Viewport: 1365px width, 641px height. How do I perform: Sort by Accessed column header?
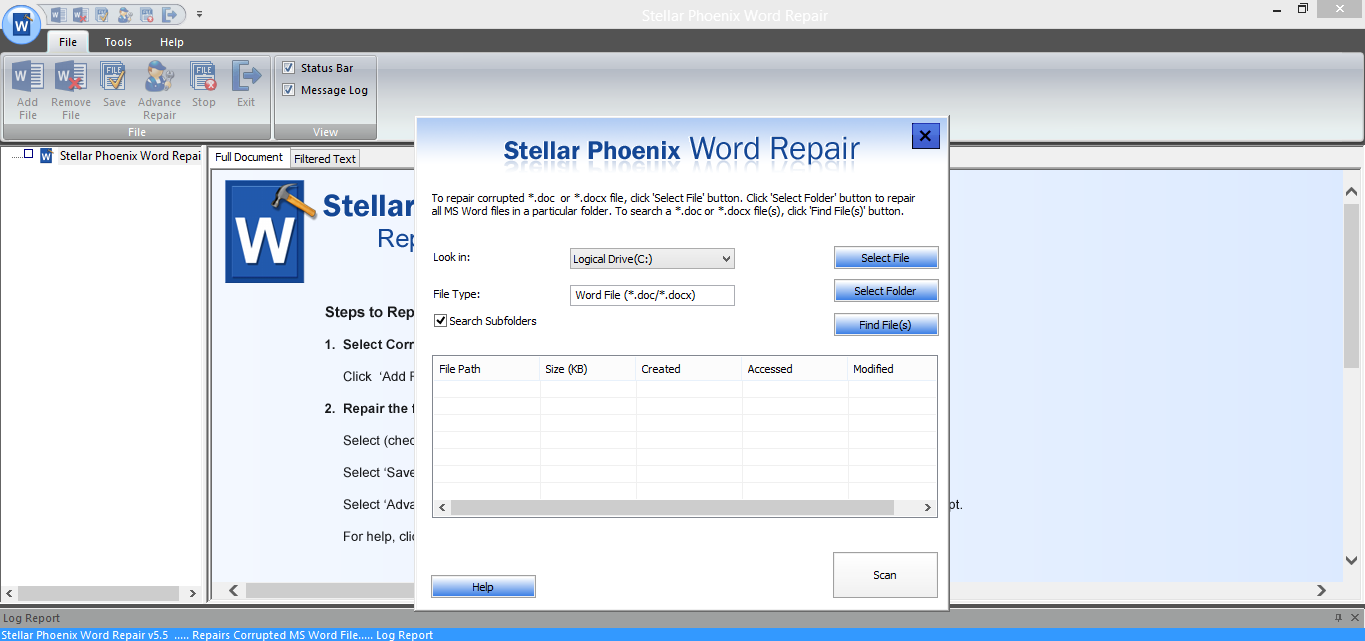795,369
